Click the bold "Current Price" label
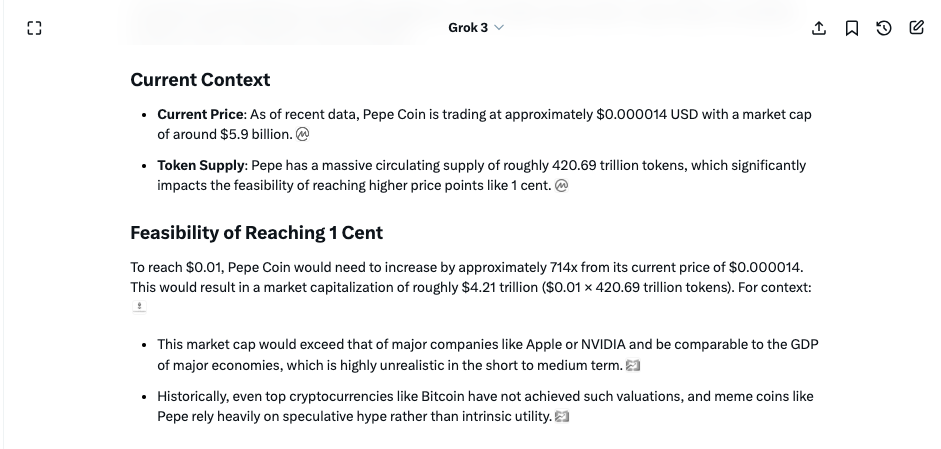 (200, 114)
